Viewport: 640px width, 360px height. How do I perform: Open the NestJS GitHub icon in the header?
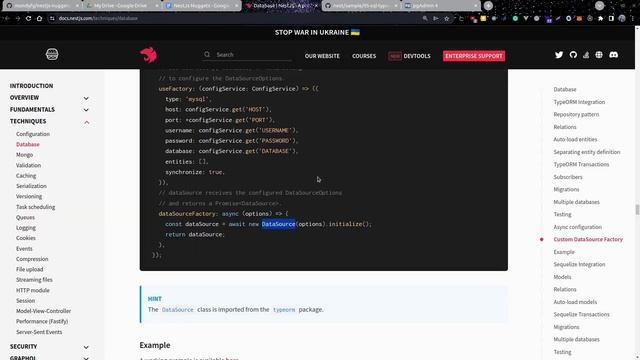573,55
